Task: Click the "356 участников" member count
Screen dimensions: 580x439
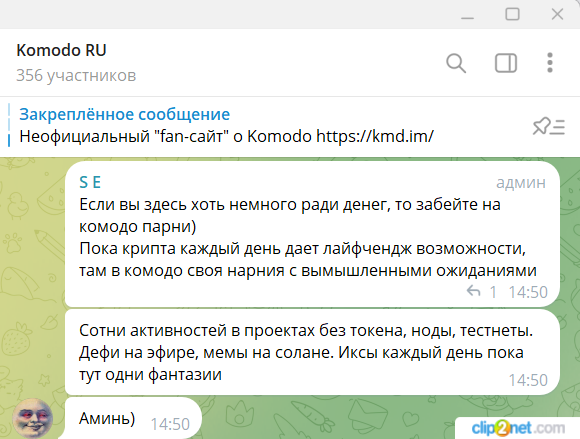Action: click(76, 75)
